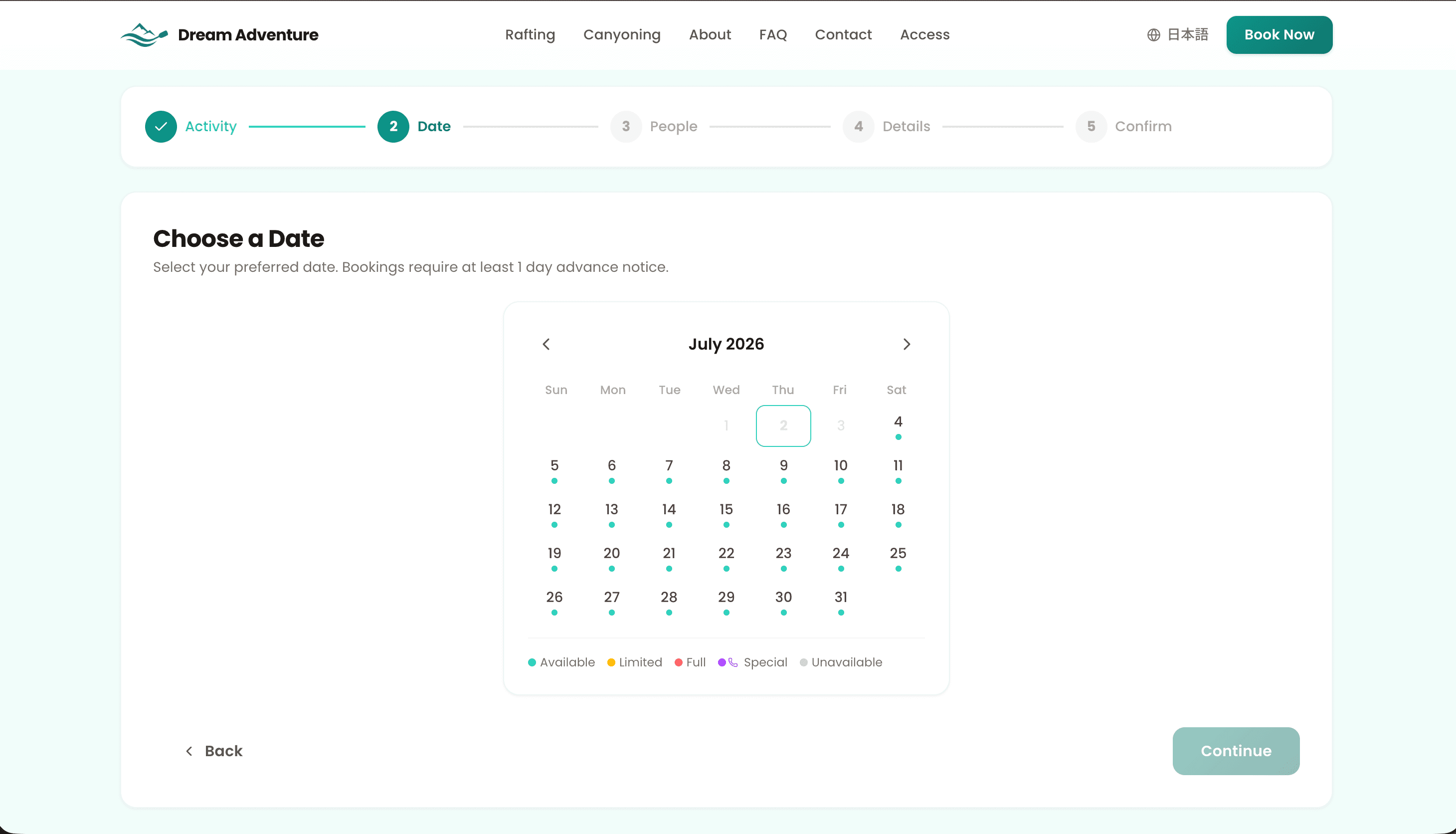Select July 25 on the calendar

(898, 558)
